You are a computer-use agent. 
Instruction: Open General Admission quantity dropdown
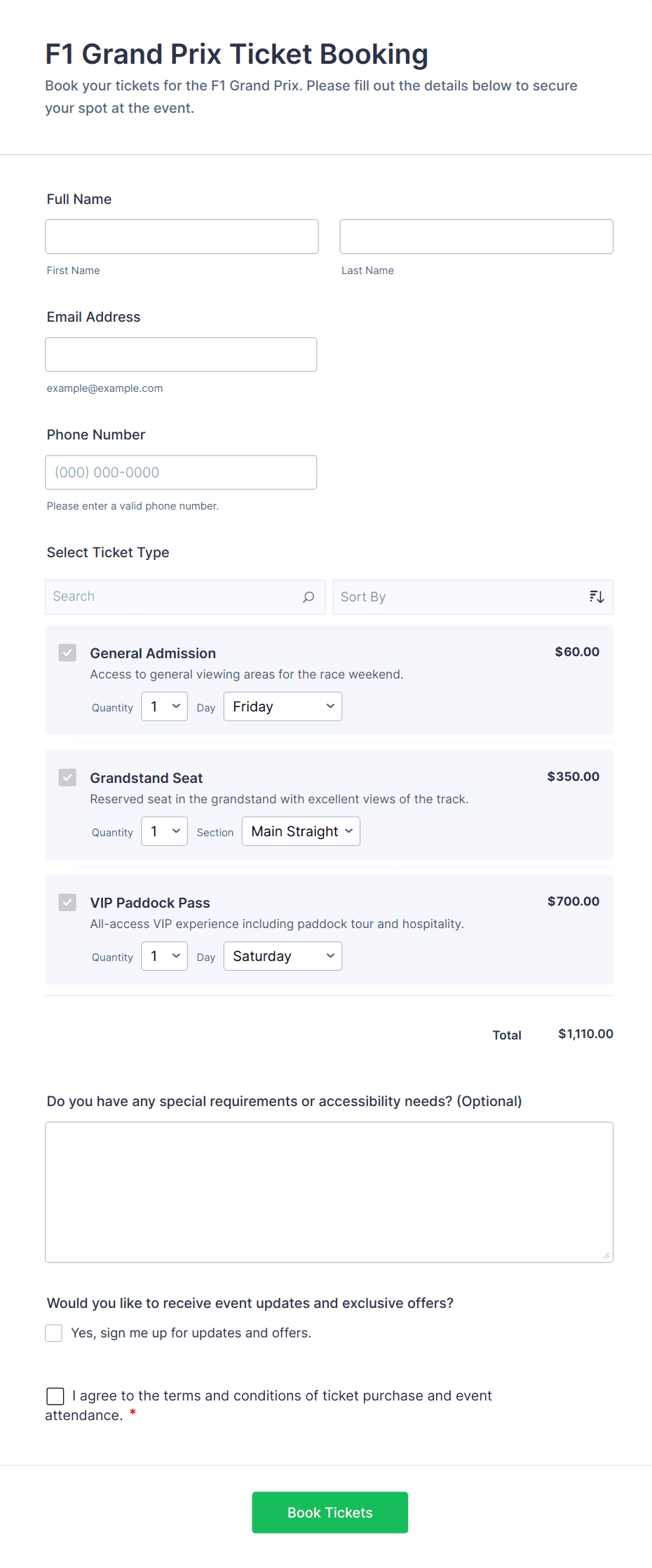pyautogui.click(x=164, y=707)
